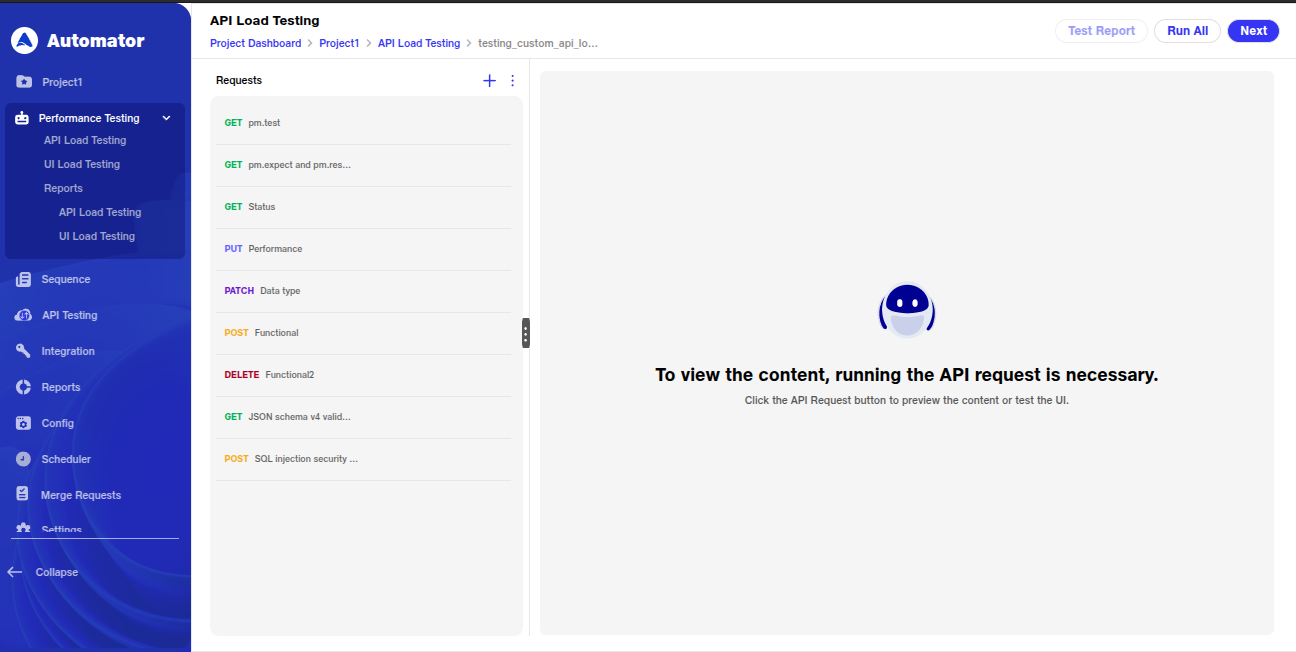The image size is (1296, 652).
Task: Follow the API Load Testing breadcrumb link
Action: pyautogui.click(x=419, y=43)
